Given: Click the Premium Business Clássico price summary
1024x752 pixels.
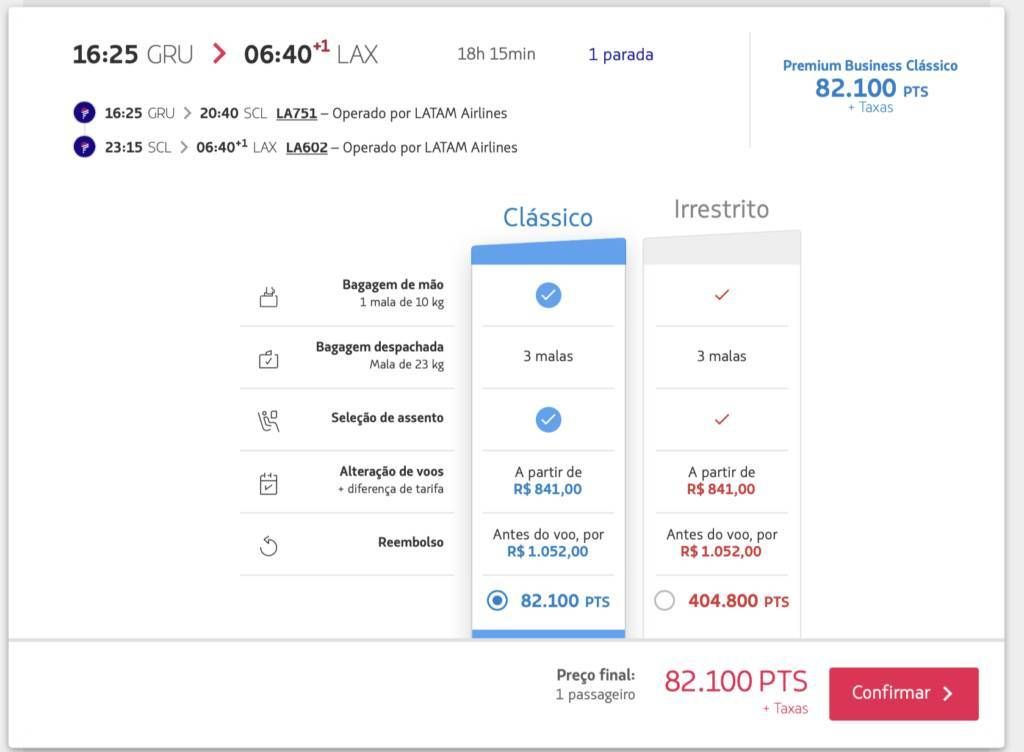Looking at the screenshot, I should click(x=869, y=85).
